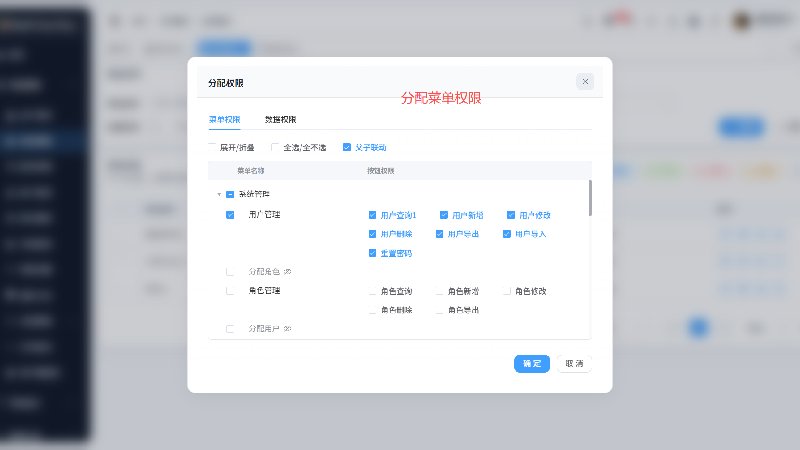The image size is (800, 450).
Task: Toggle the 展开/折叠 checkbox
Action: (212, 147)
